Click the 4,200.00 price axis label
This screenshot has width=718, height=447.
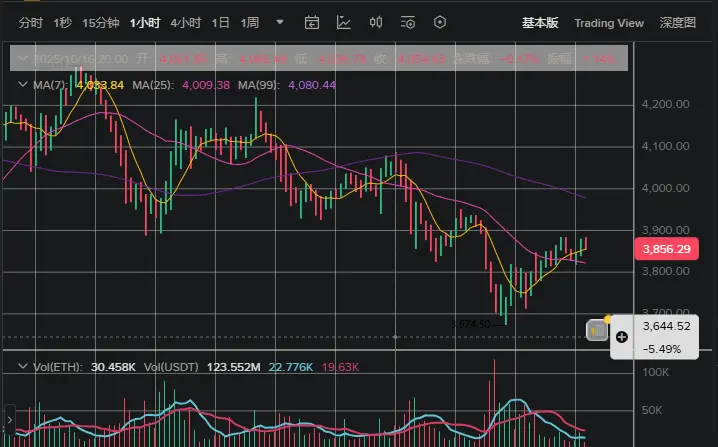(665, 104)
